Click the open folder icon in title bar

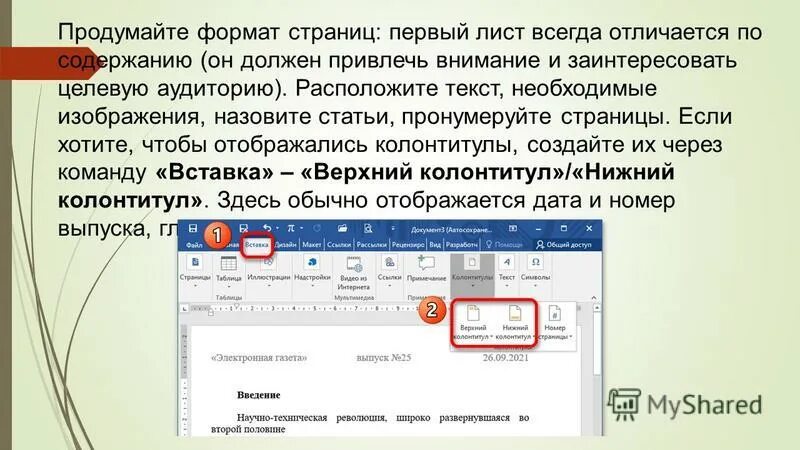point(342,228)
